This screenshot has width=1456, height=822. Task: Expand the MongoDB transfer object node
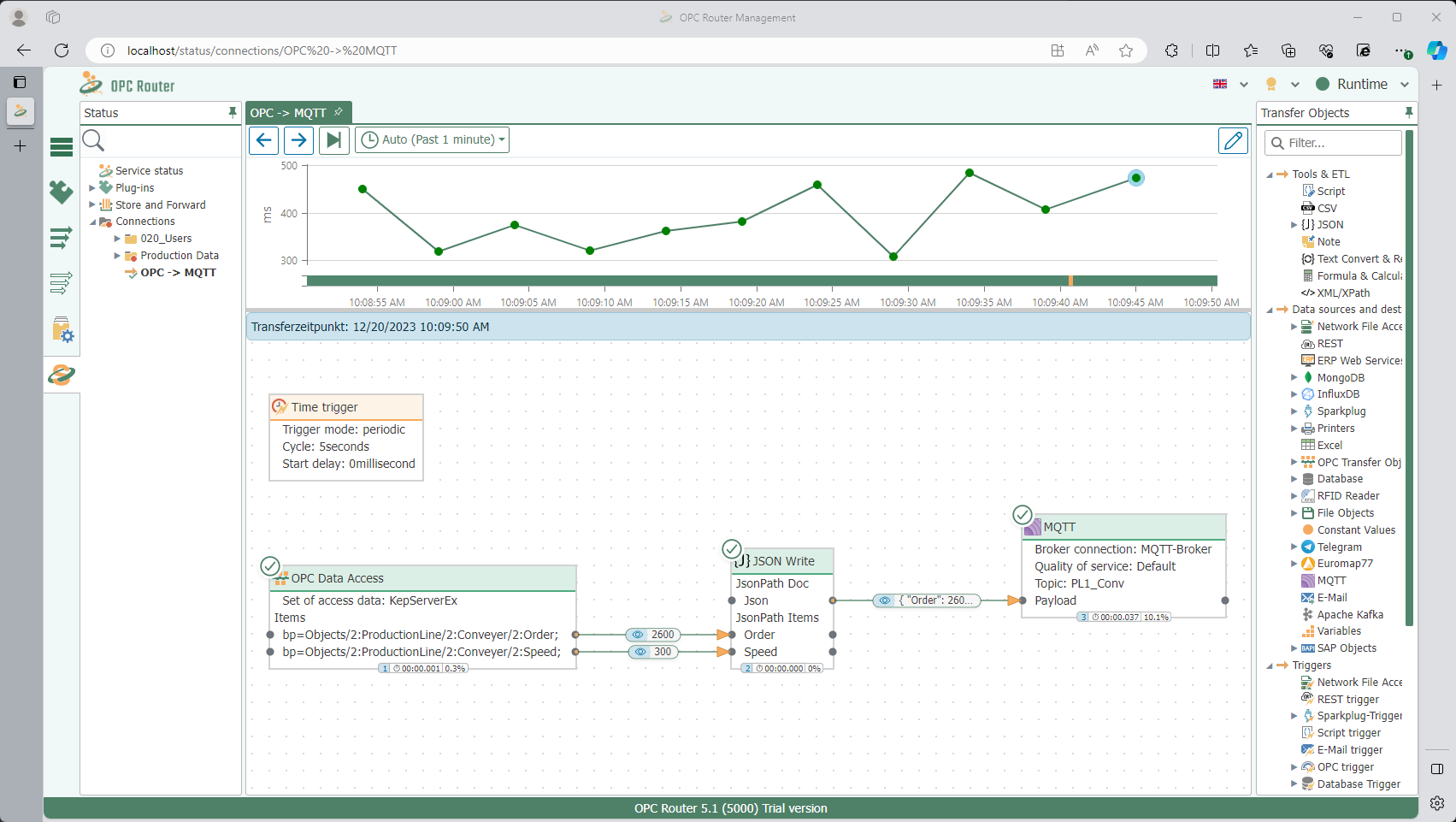coord(1294,377)
